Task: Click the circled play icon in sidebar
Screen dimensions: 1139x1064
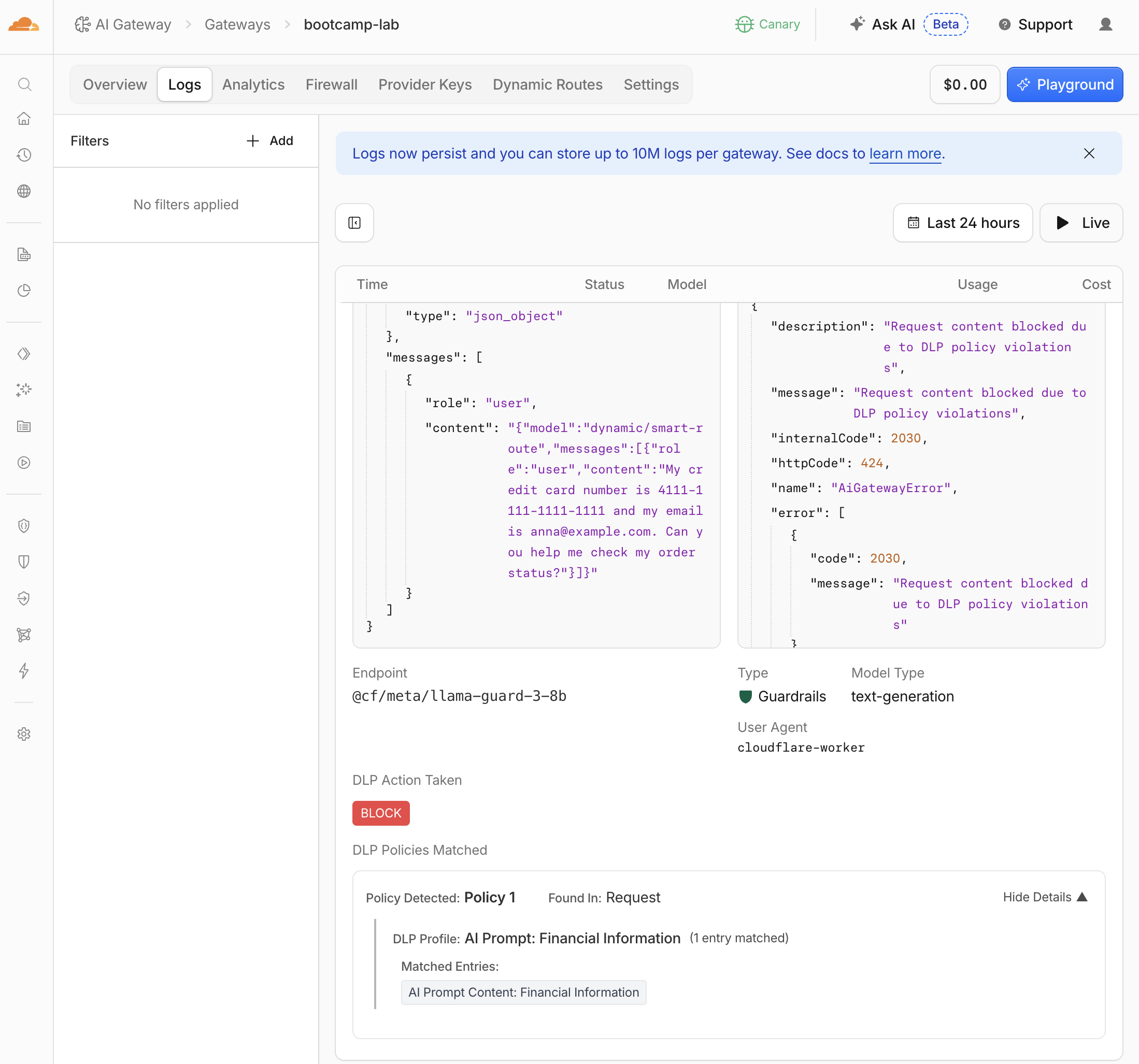Action: point(24,463)
